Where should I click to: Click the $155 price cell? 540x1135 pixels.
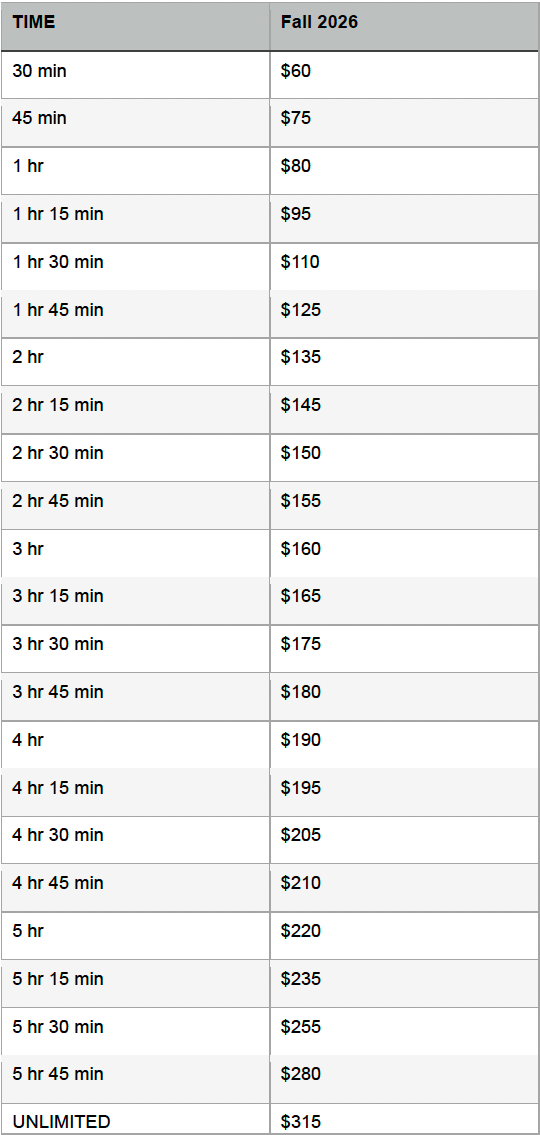tap(405, 505)
